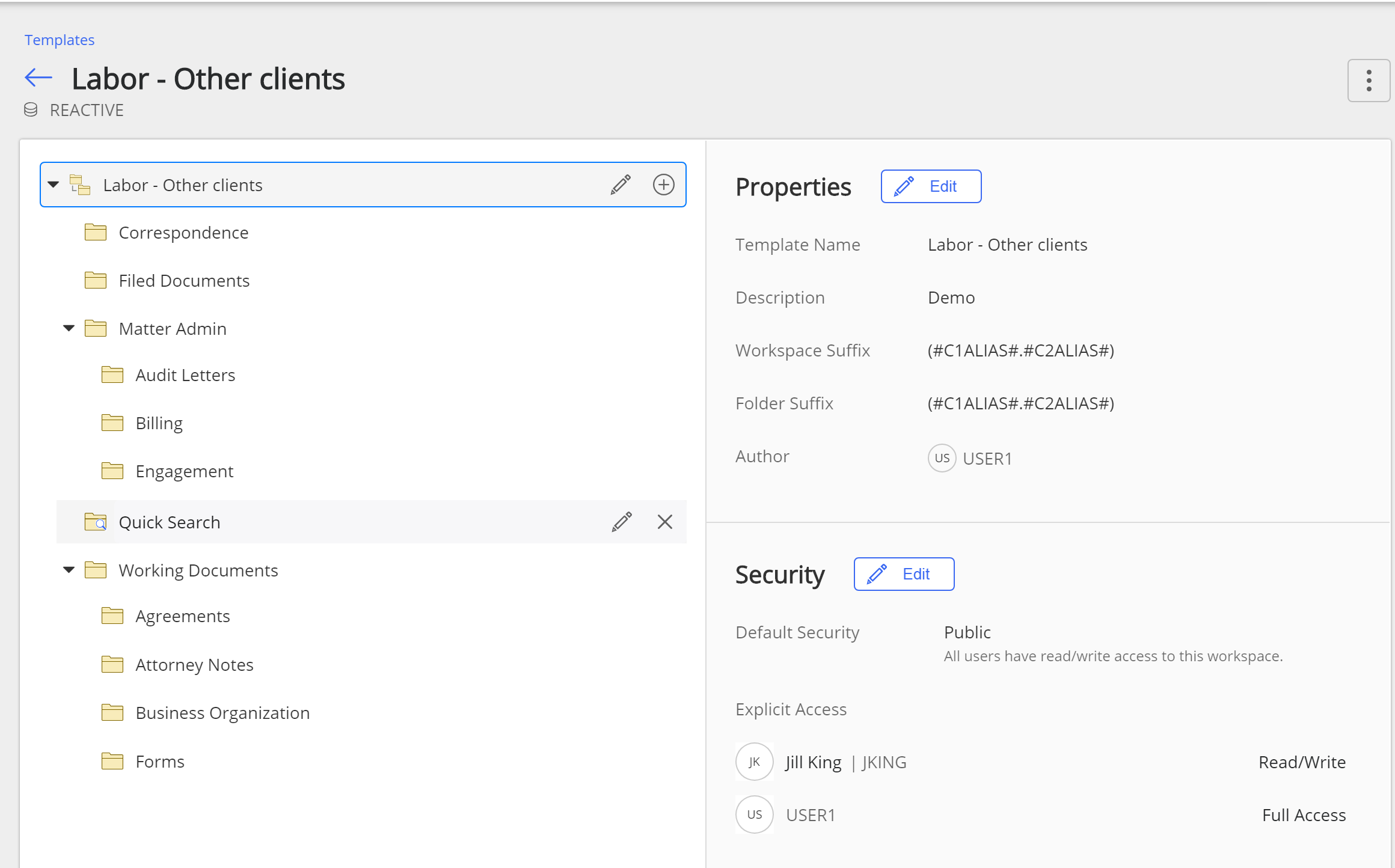This screenshot has height=868, width=1395.
Task: Click the pencil icon on the Quick Search row
Action: 622,522
